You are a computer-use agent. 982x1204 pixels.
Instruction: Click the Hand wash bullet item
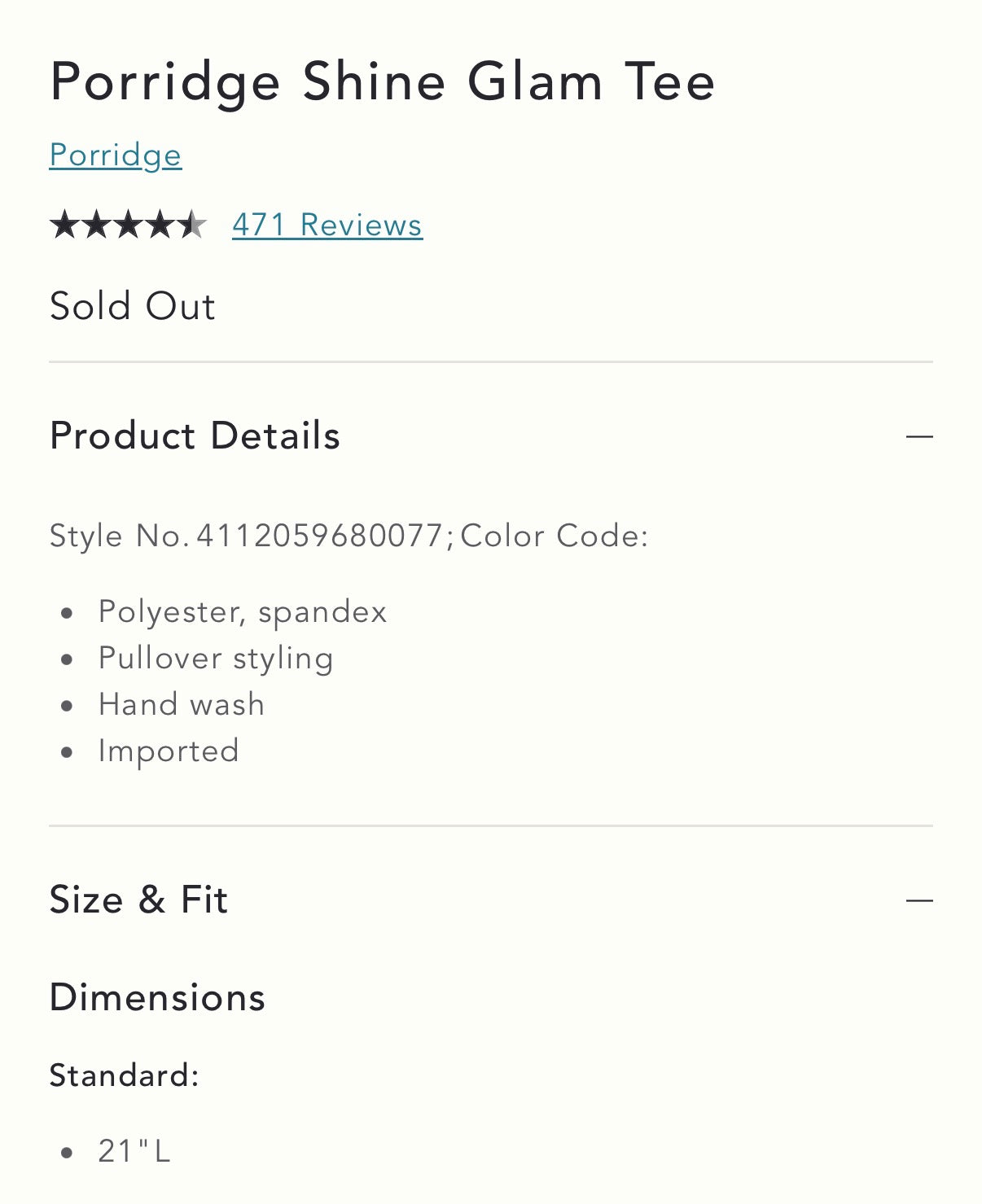(182, 704)
